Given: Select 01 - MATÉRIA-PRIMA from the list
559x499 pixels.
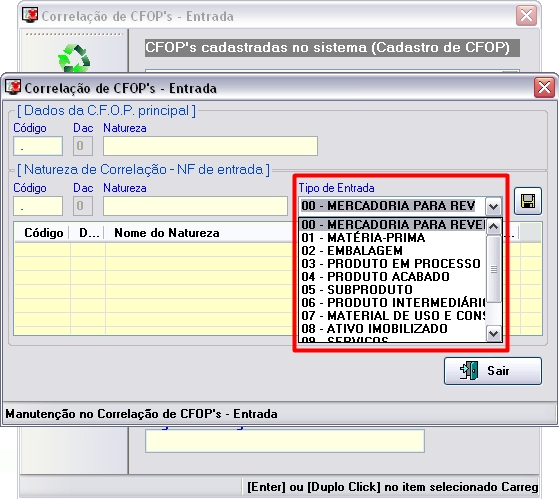Looking at the screenshot, I should click(x=393, y=238).
